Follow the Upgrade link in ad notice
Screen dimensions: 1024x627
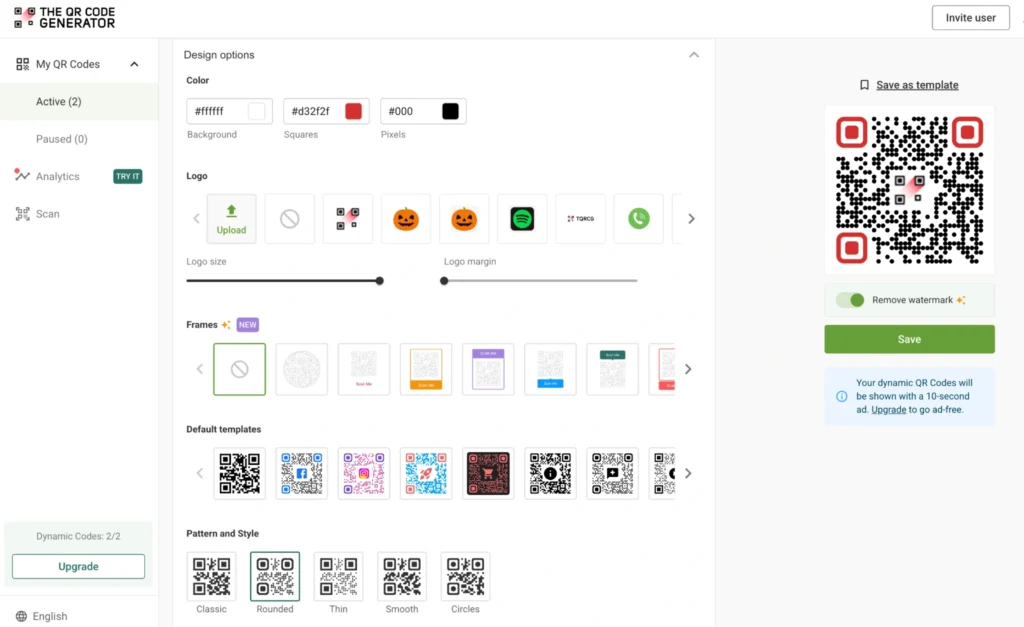[x=888, y=410]
